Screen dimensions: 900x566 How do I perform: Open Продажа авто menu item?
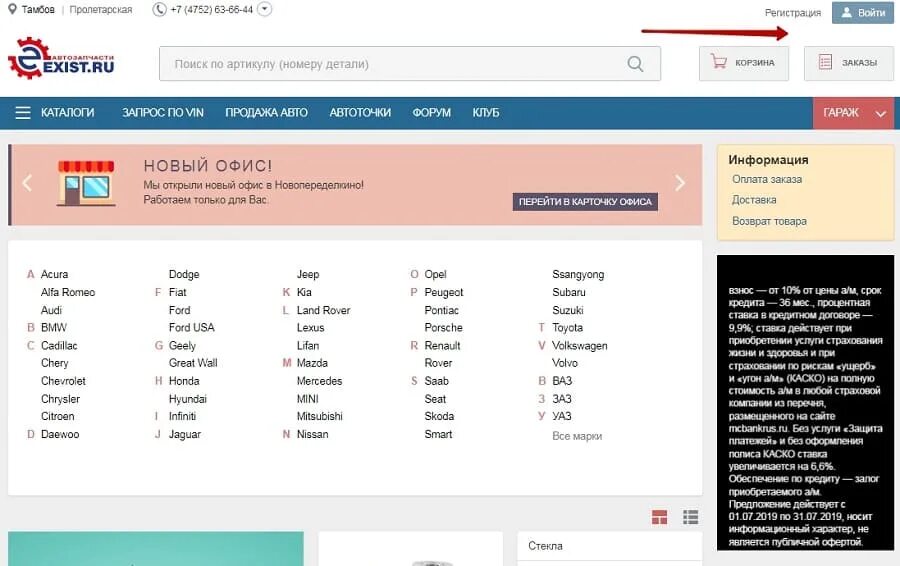[x=266, y=113]
